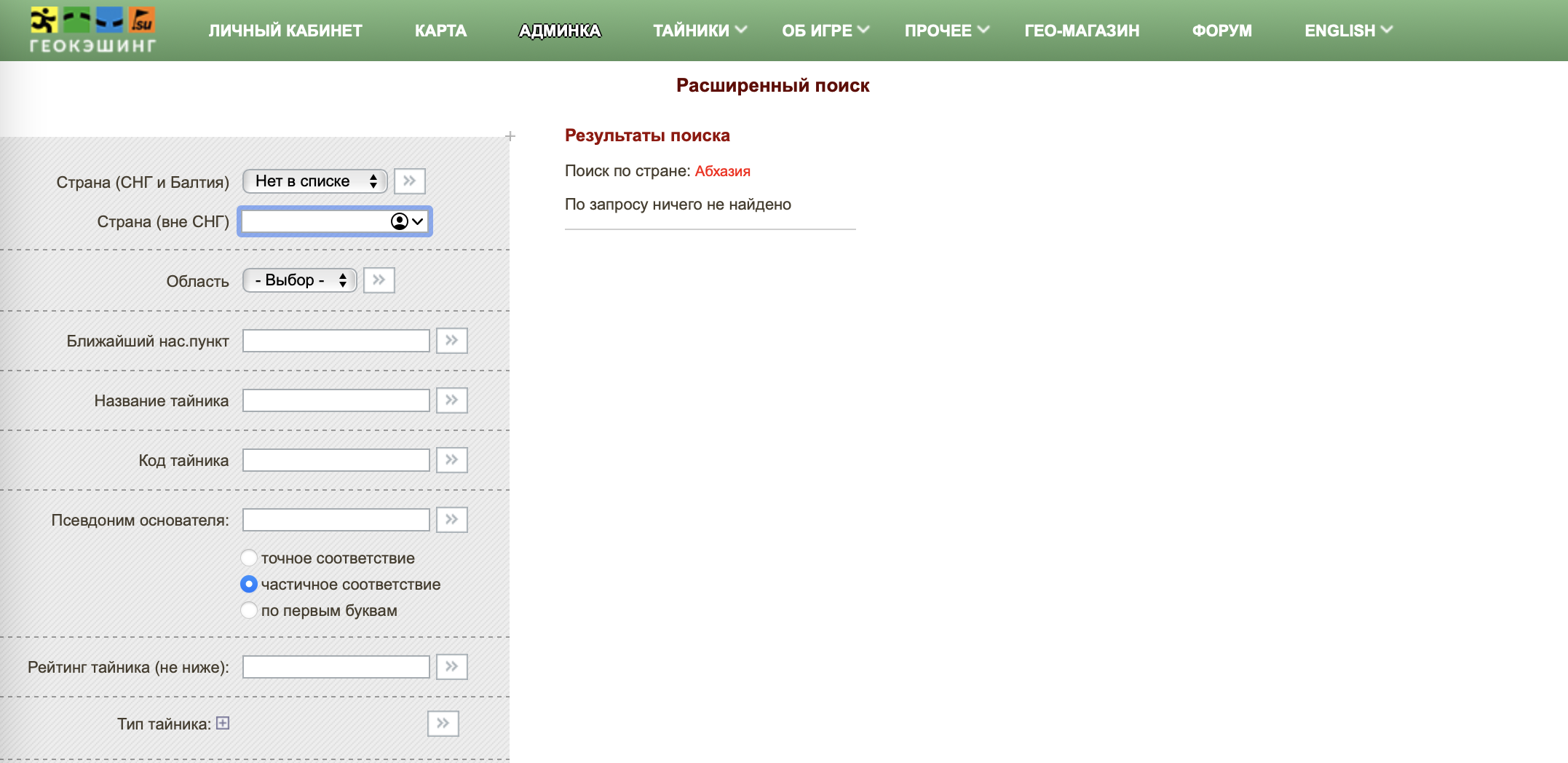Submit cache name search arrow button
1568x763 pixels.
(452, 400)
